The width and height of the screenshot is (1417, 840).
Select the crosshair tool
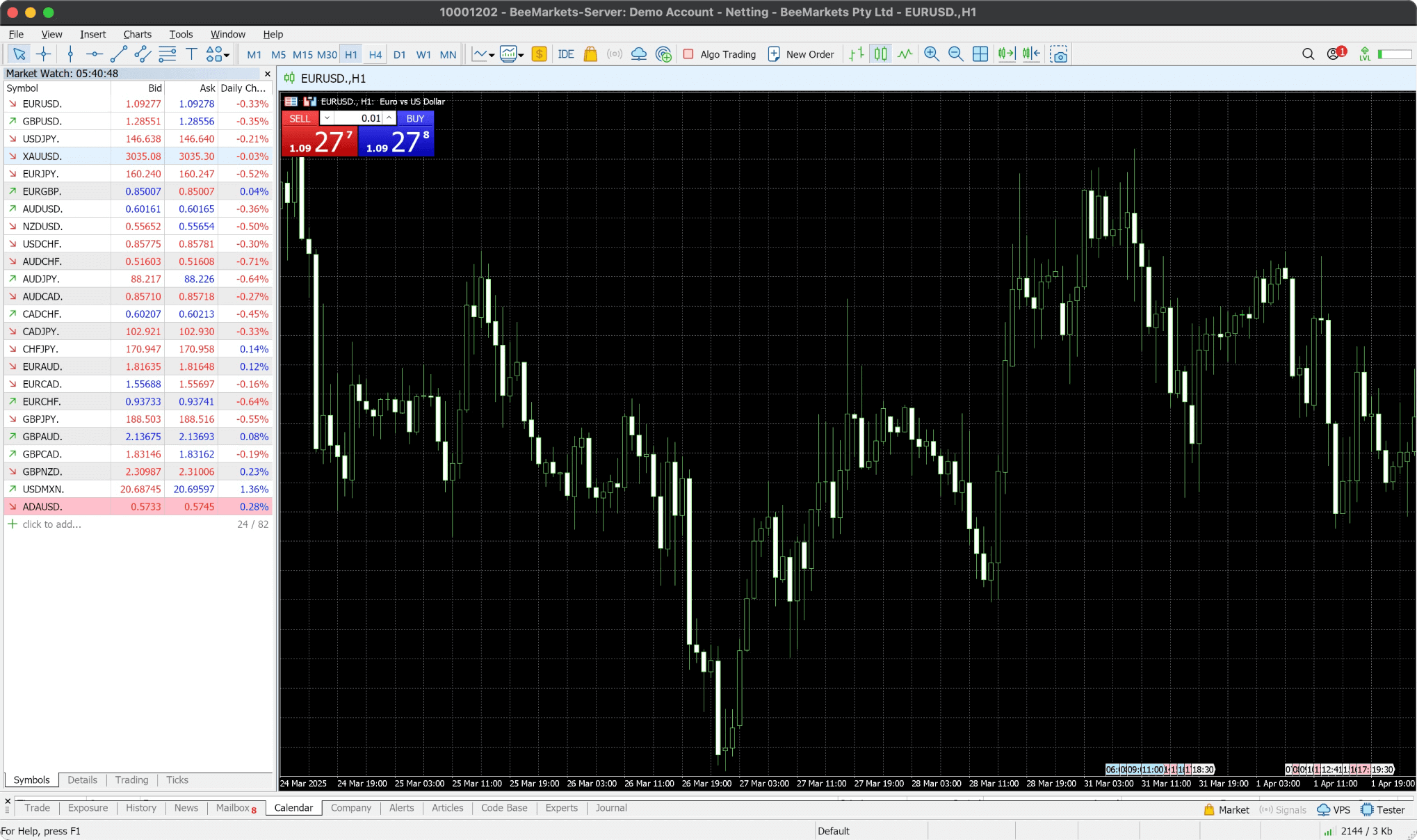[44, 54]
